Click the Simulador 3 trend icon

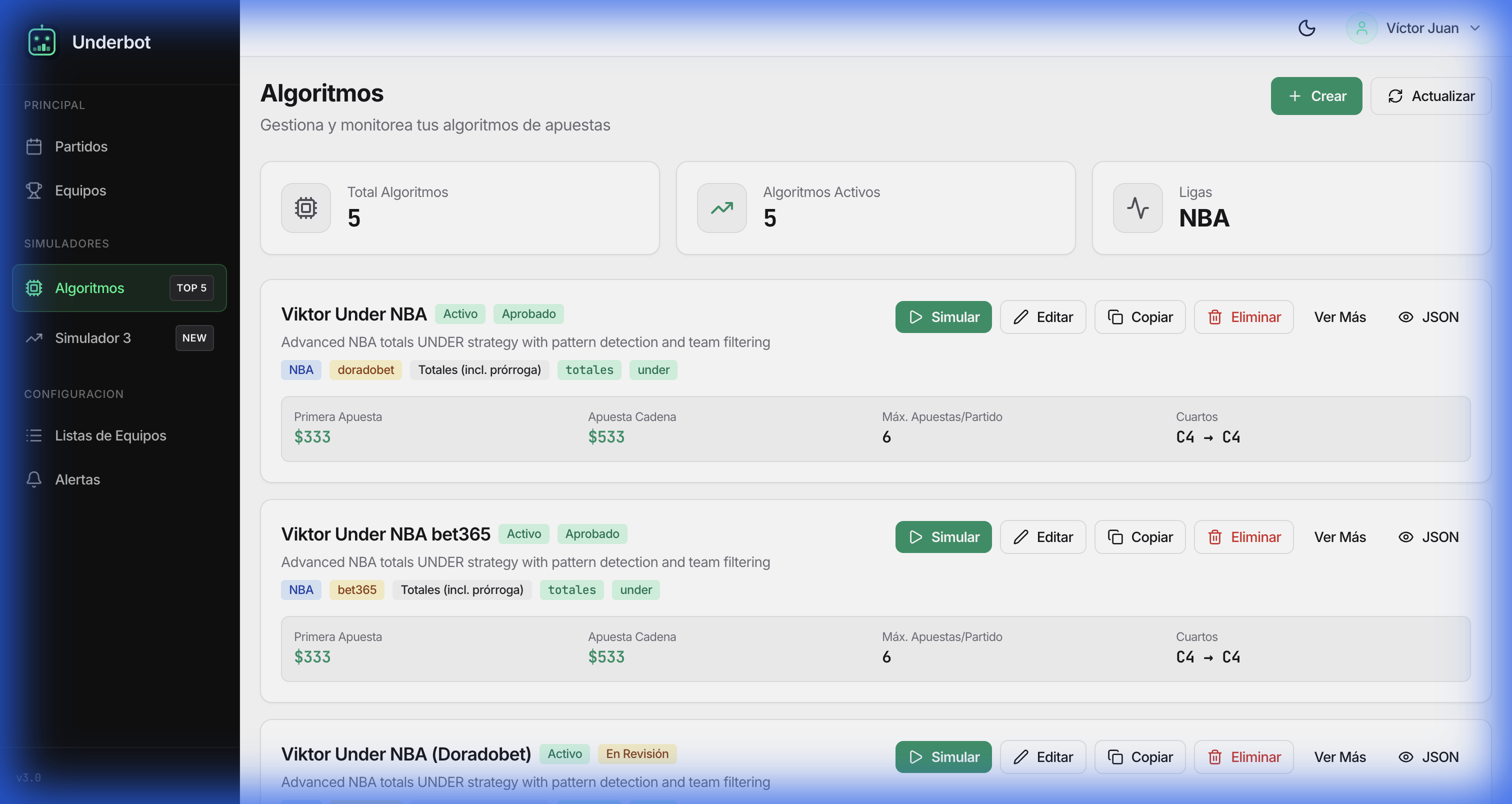click(x=34, y=338)
